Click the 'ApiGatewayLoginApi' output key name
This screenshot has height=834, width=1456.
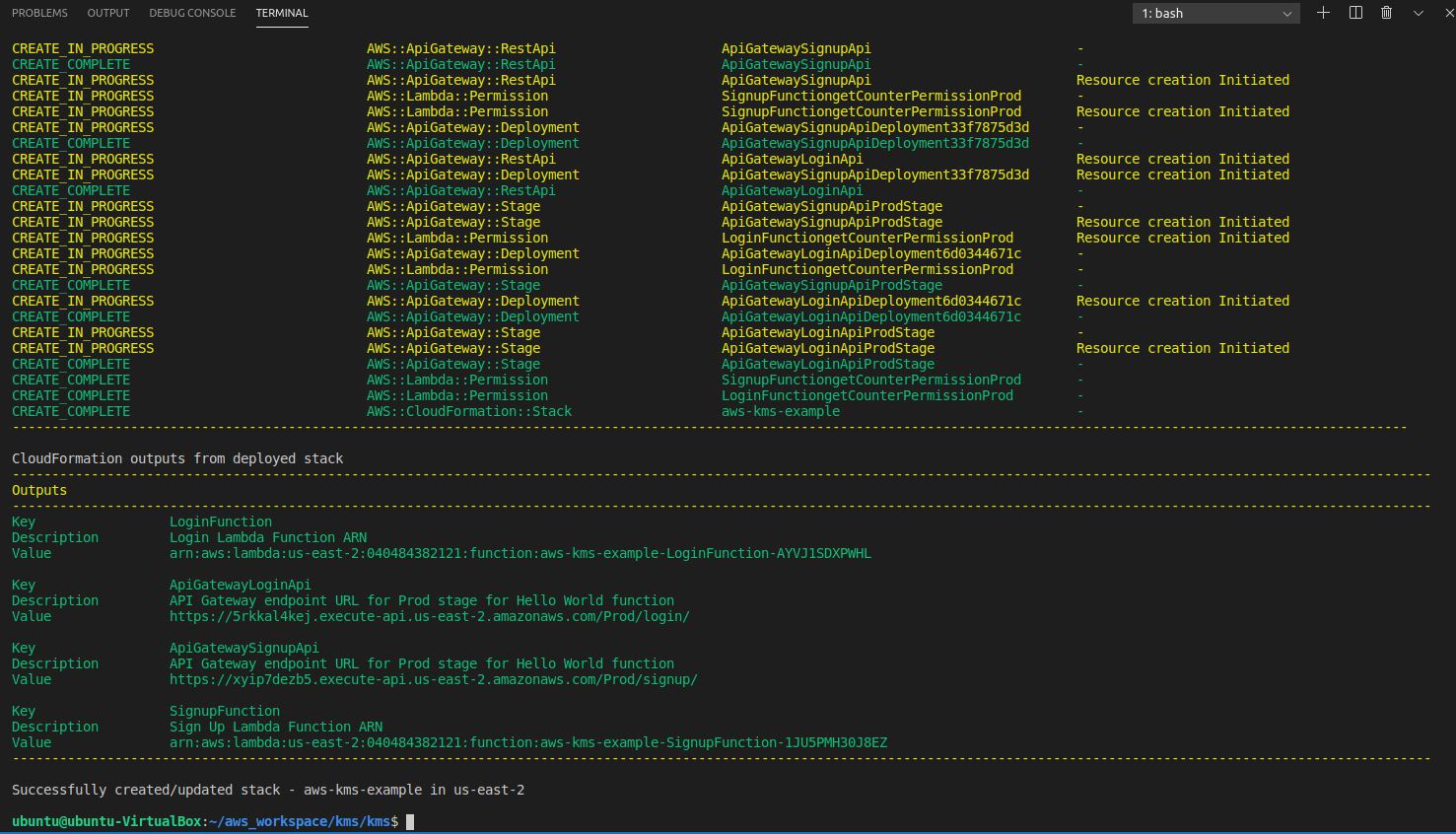241,585
